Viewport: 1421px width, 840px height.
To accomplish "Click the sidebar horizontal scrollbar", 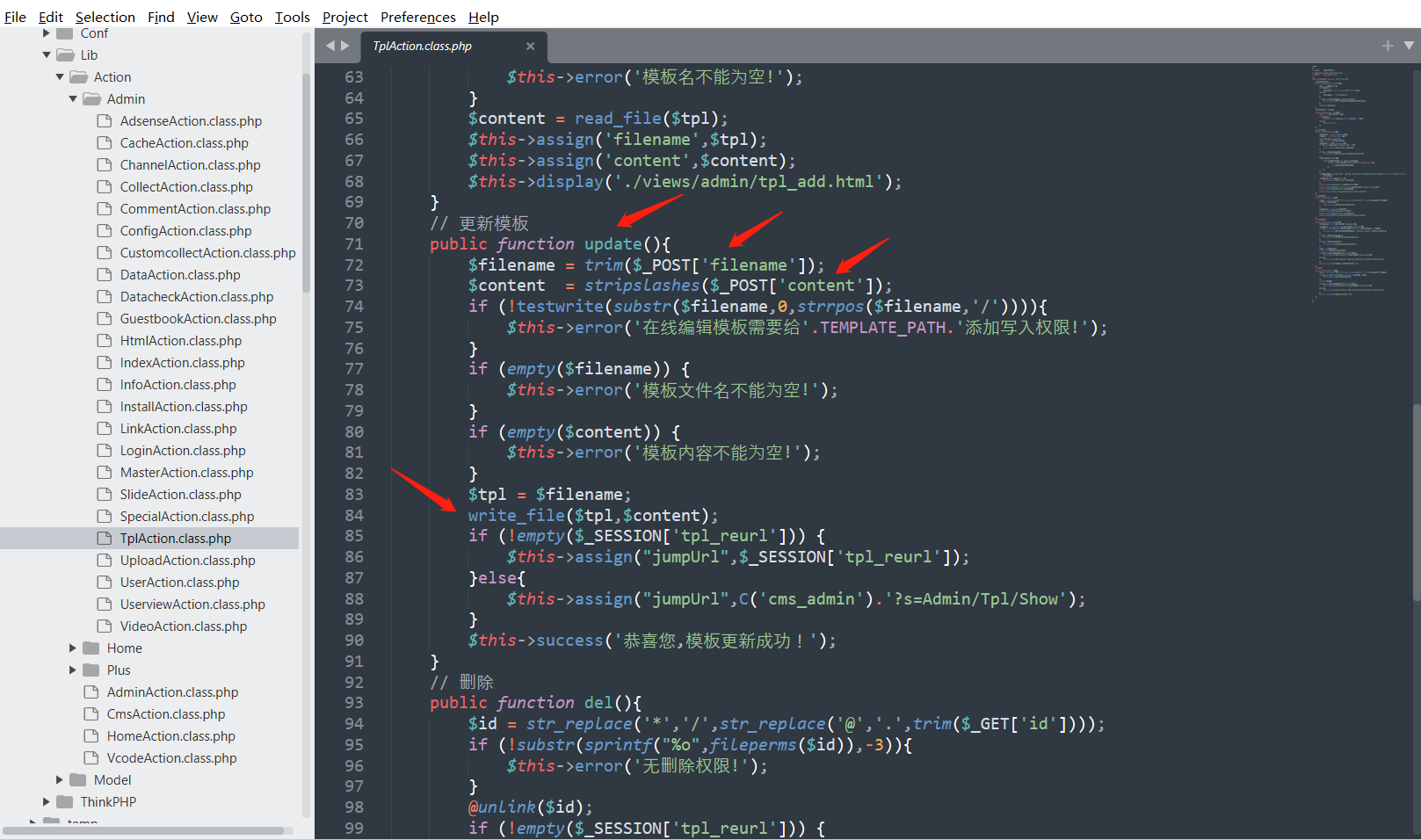I will [x=143, y=830].
